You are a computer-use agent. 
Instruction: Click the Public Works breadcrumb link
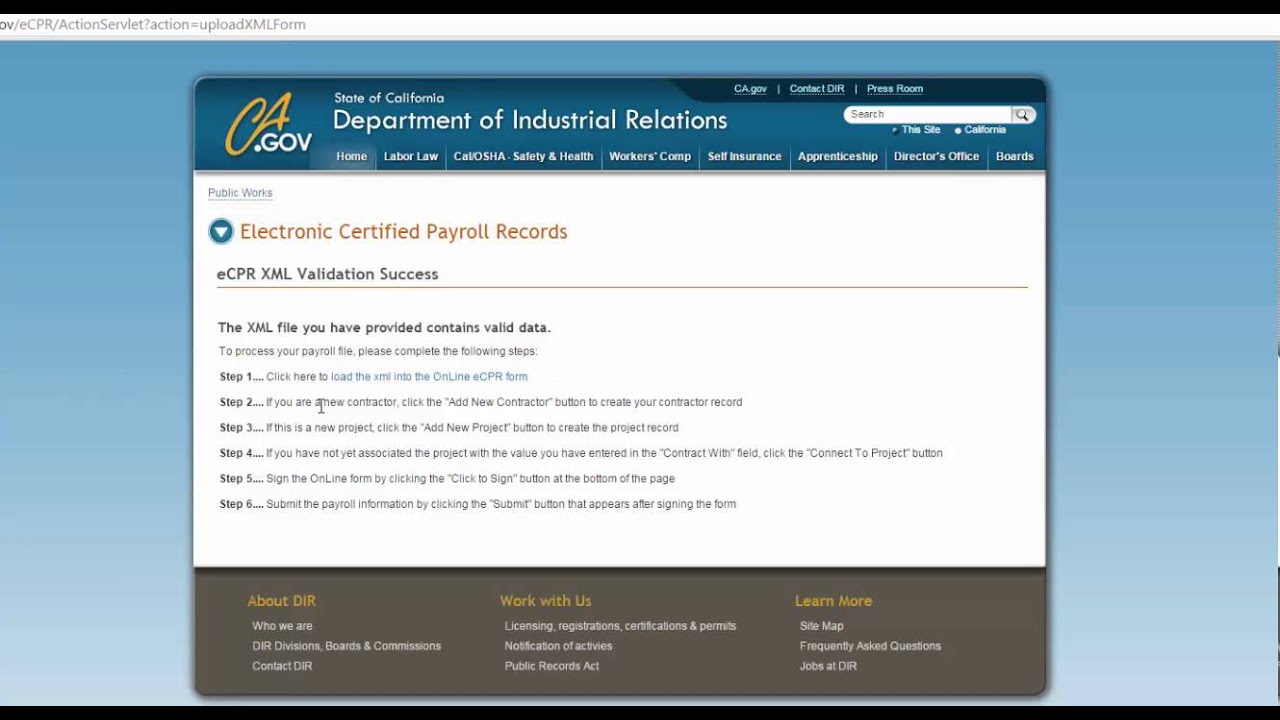click(240, 193)
